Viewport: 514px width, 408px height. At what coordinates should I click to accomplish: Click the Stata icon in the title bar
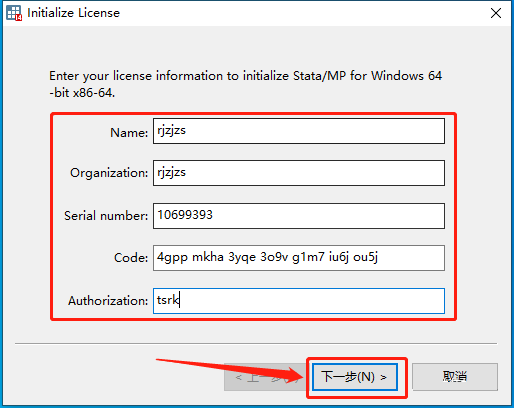(14, 13)
